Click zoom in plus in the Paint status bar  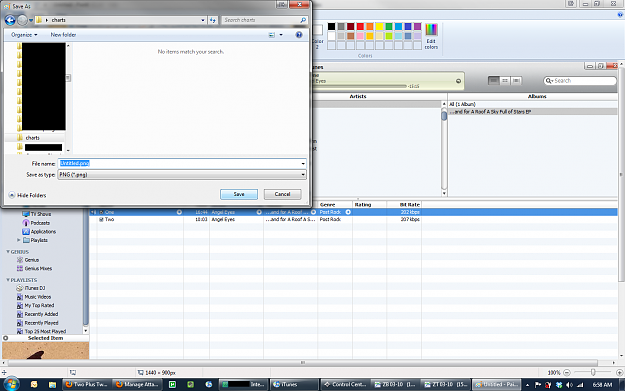tap(619, 373)
